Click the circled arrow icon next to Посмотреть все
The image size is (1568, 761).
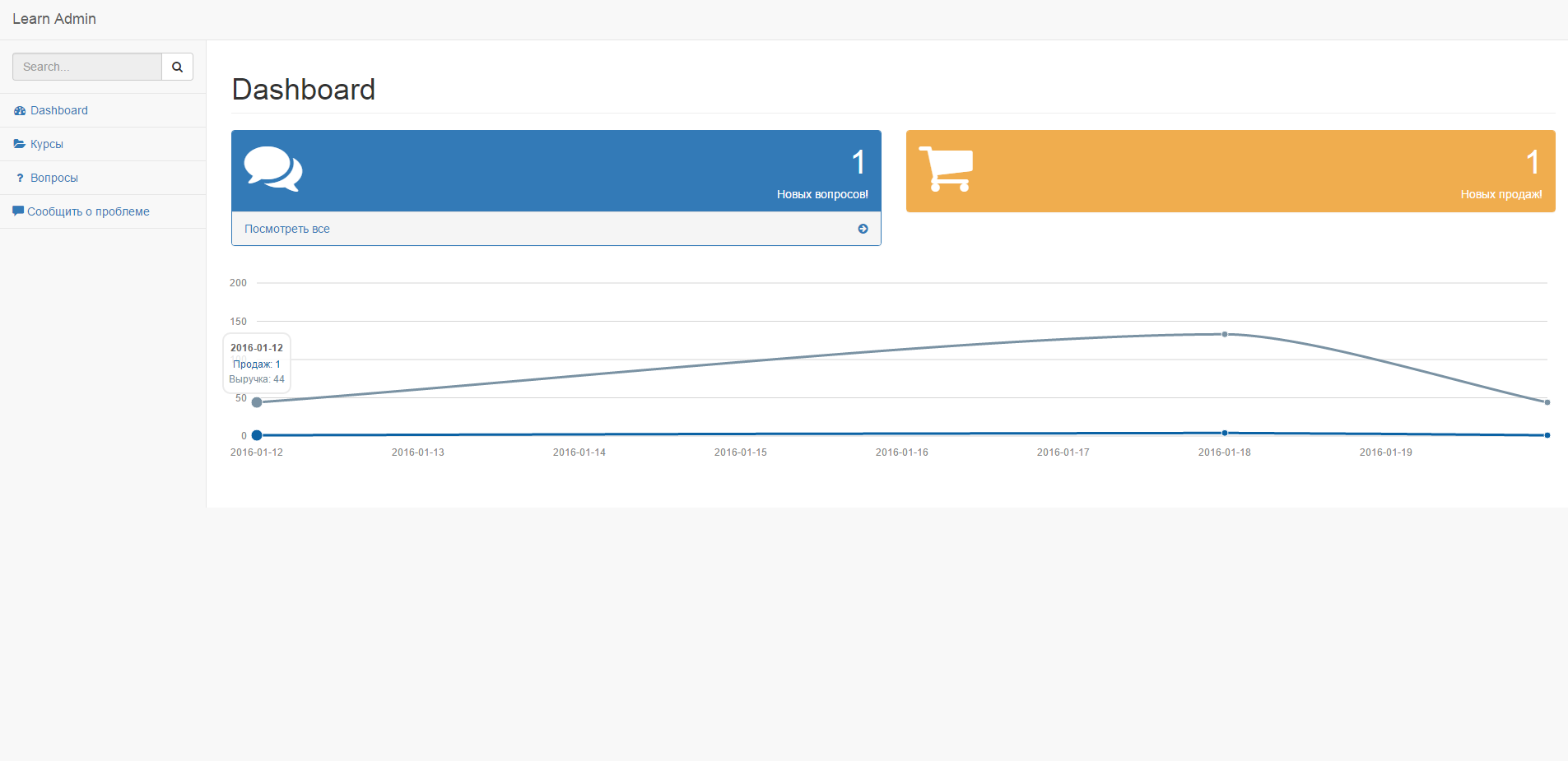click(x=863, y=229)
